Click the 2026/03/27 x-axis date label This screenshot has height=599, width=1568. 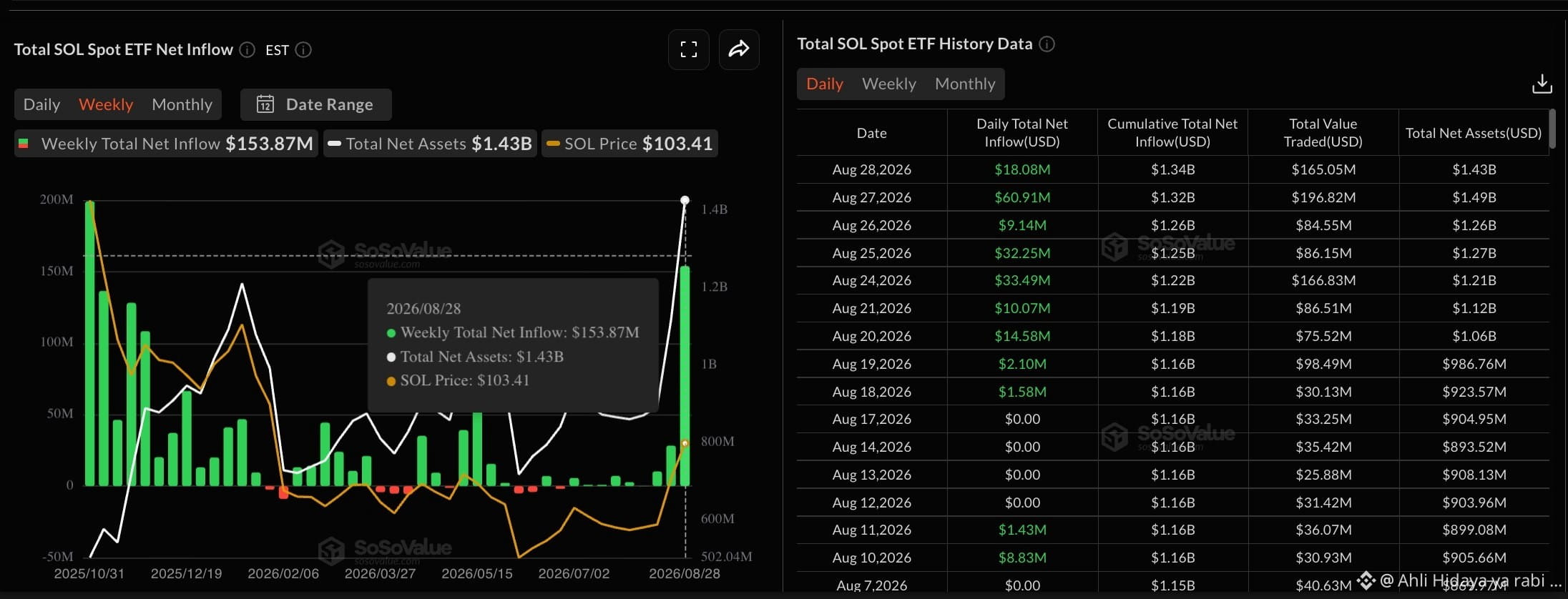[380, 573]
